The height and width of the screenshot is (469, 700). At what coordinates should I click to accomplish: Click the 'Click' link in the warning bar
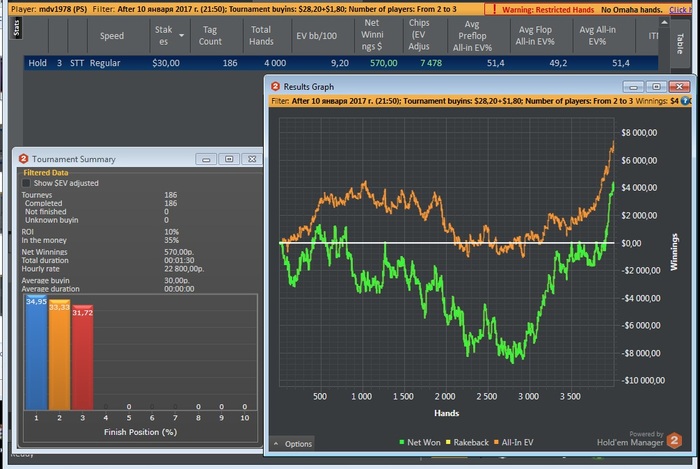click(678, 9)
